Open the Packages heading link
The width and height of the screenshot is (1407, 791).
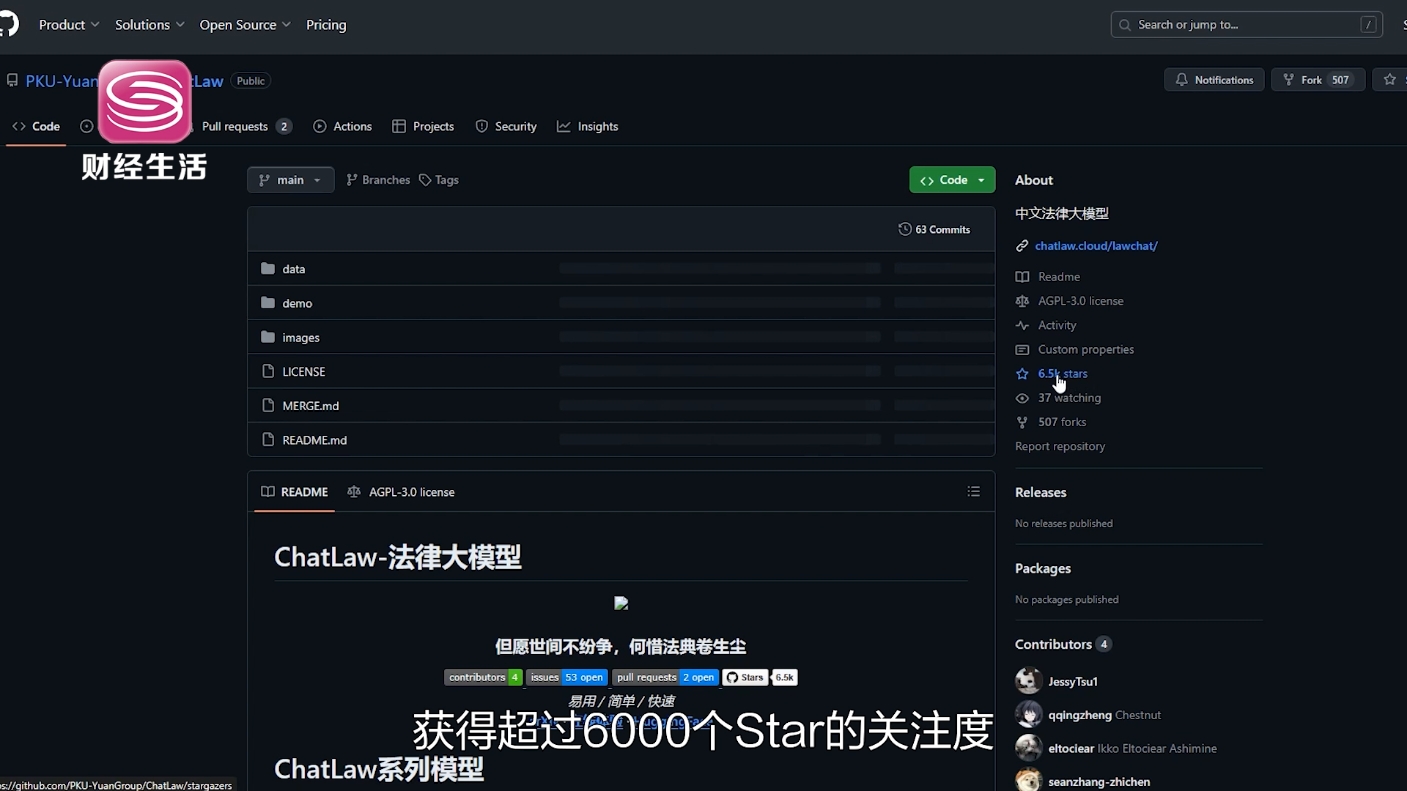tap(1043, 568)
